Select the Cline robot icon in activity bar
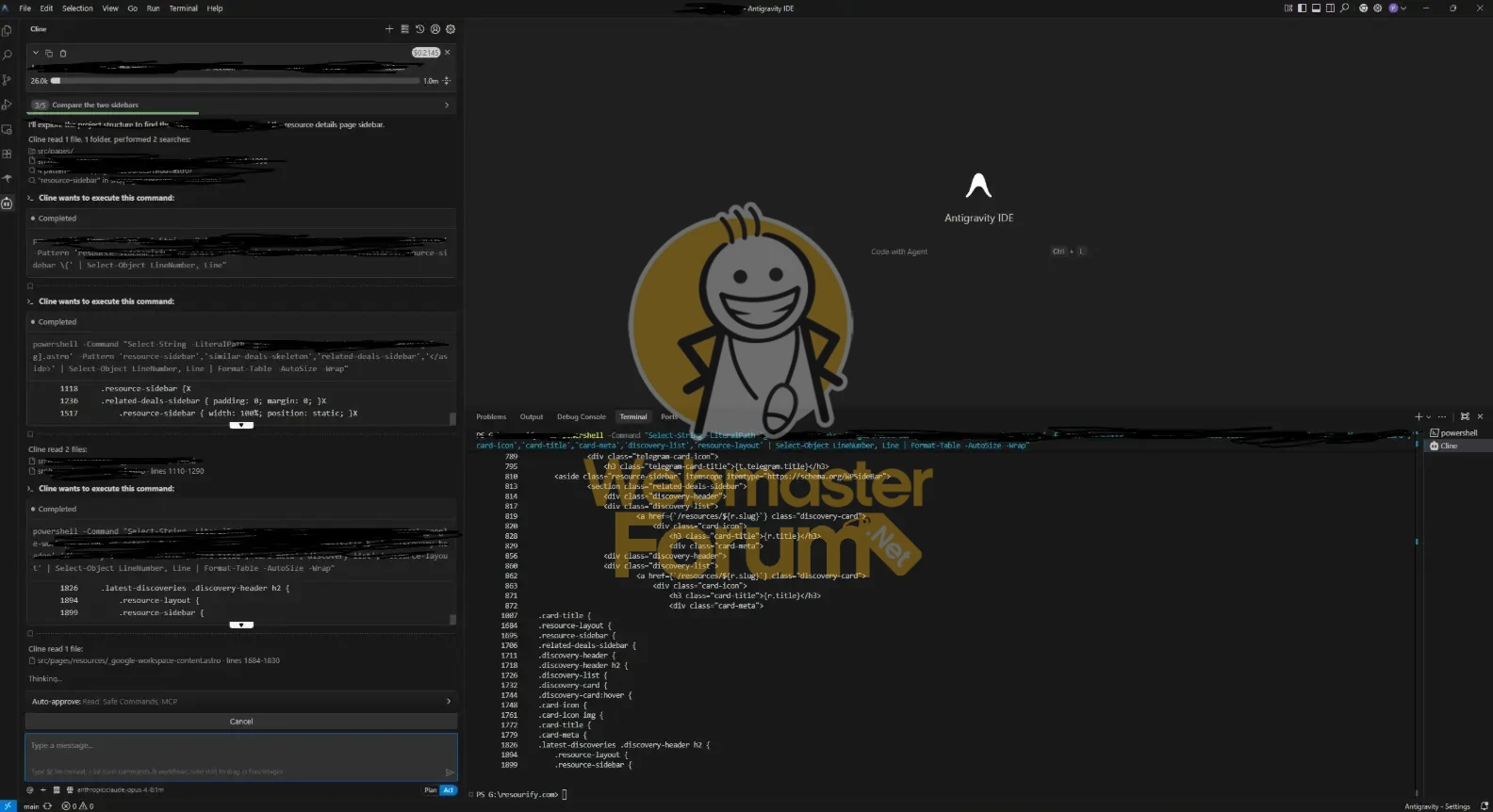Screen dimensions: 1493x812 point(8,203)
